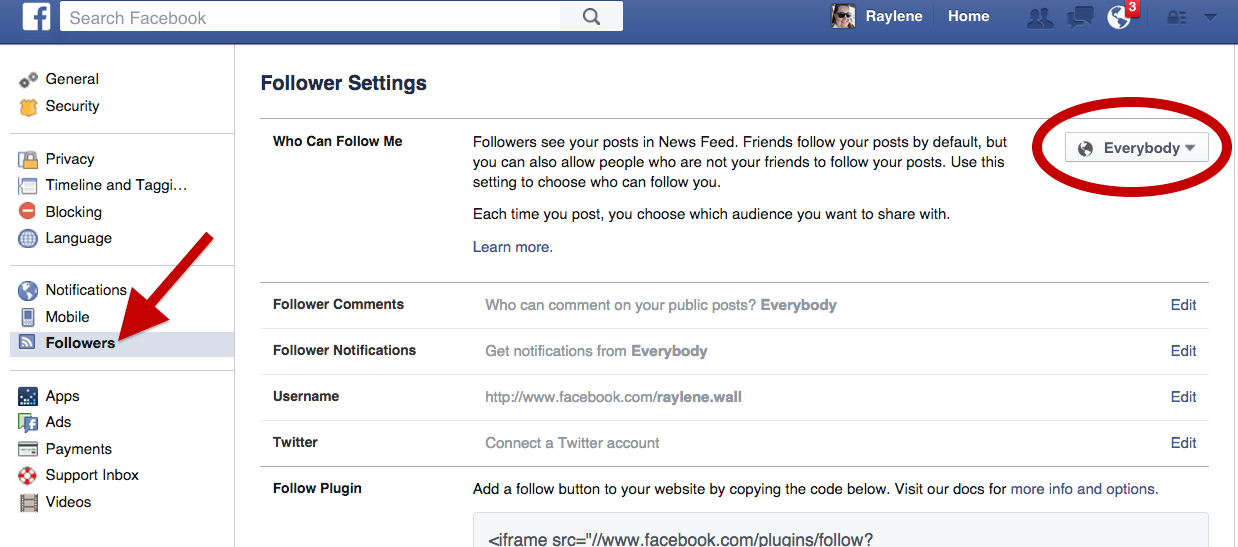
Task: Open the Blocking settings section
Action: pyautogui.click(x=73, y=212)
